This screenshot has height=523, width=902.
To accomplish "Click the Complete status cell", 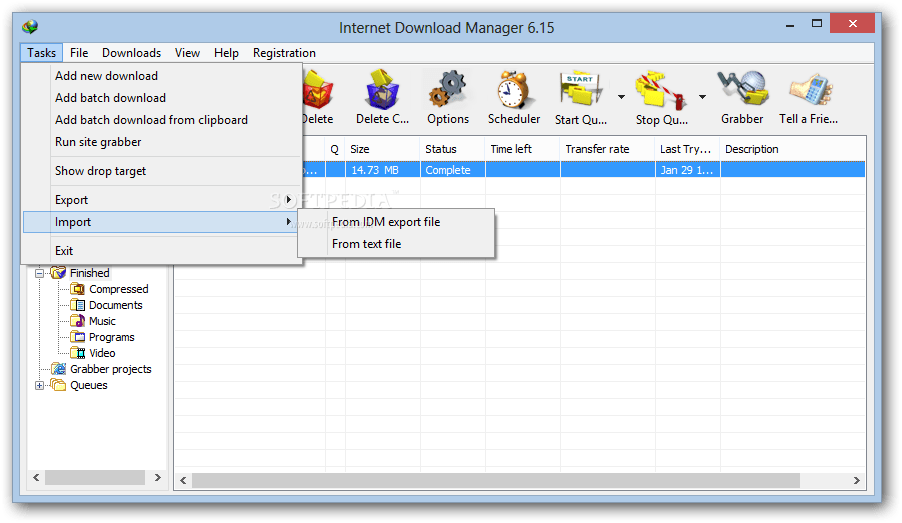I will pyautogui.click(x=453, y=170).
